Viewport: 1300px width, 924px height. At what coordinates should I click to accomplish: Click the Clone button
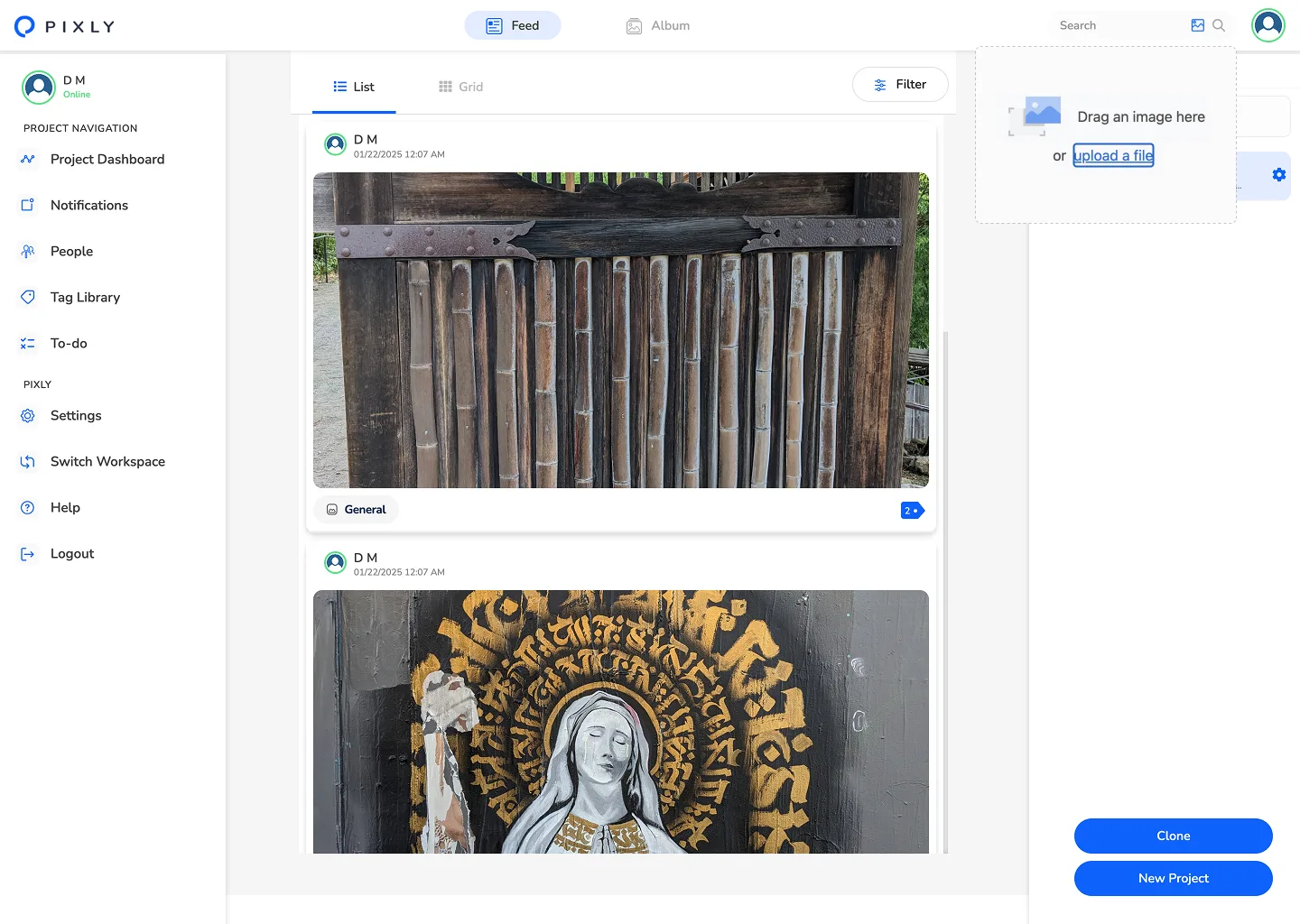coord(1174,836)
